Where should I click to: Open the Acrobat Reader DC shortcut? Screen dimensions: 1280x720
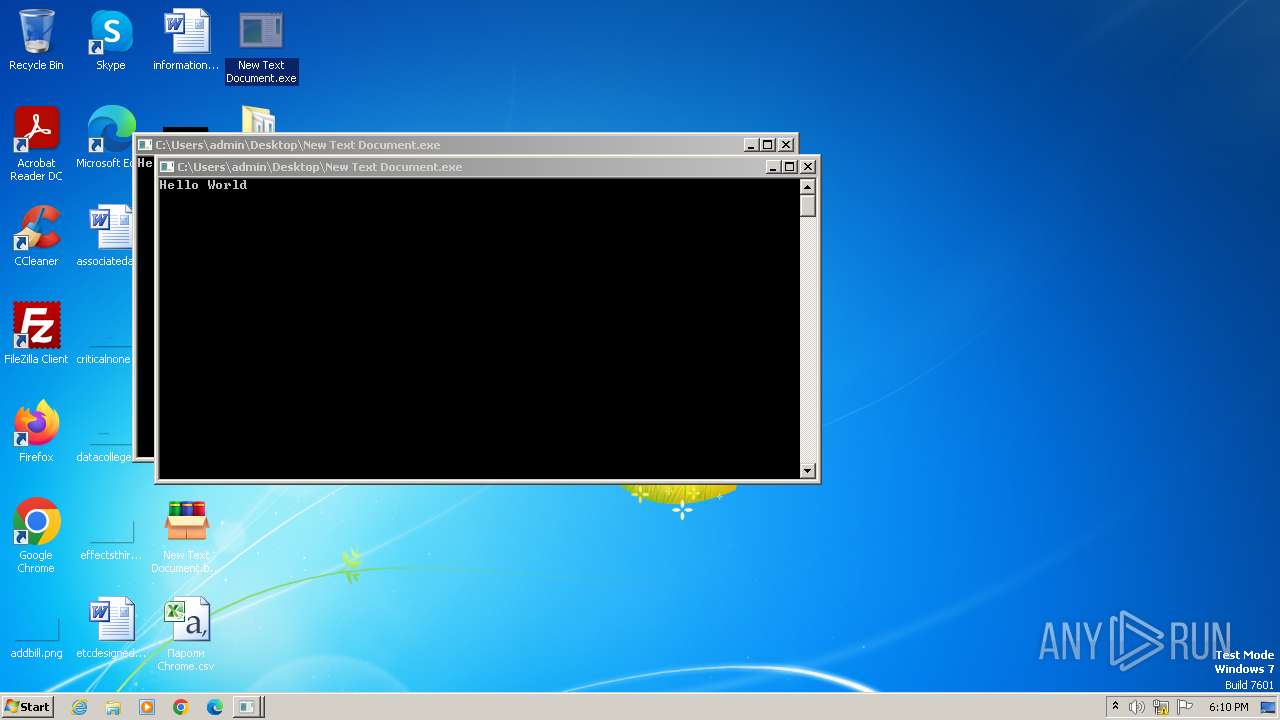(x=36, y=144)
